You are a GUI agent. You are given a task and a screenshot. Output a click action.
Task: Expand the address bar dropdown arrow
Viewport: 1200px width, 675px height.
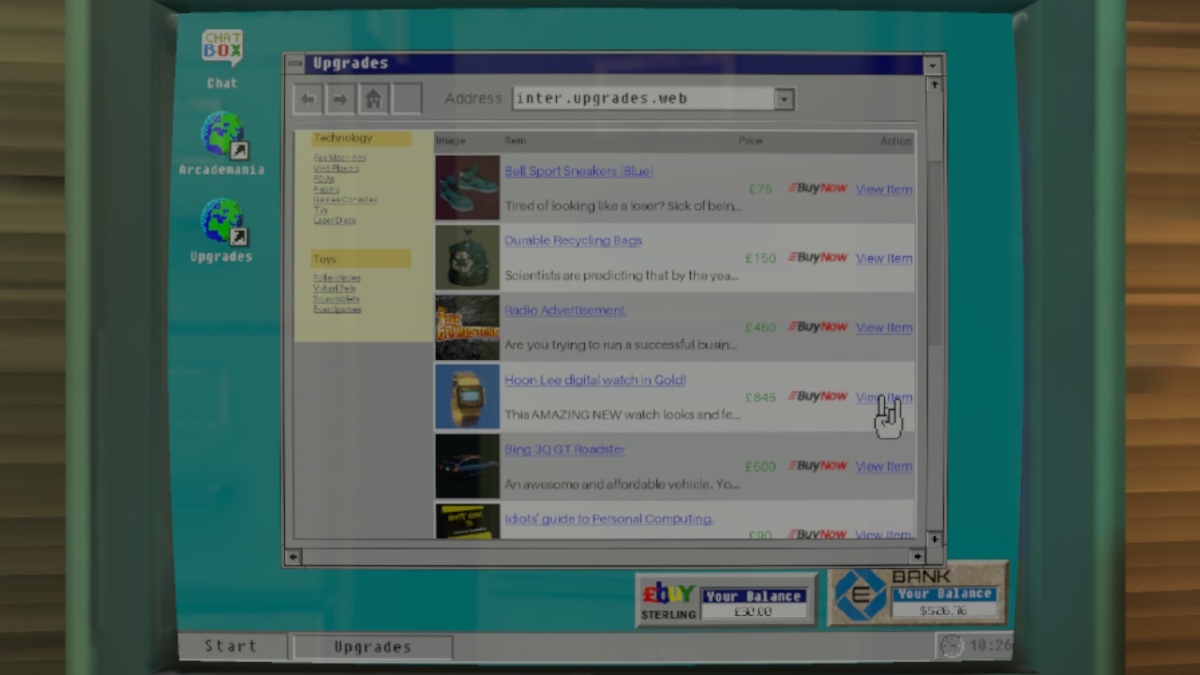(x=784, y=99)
